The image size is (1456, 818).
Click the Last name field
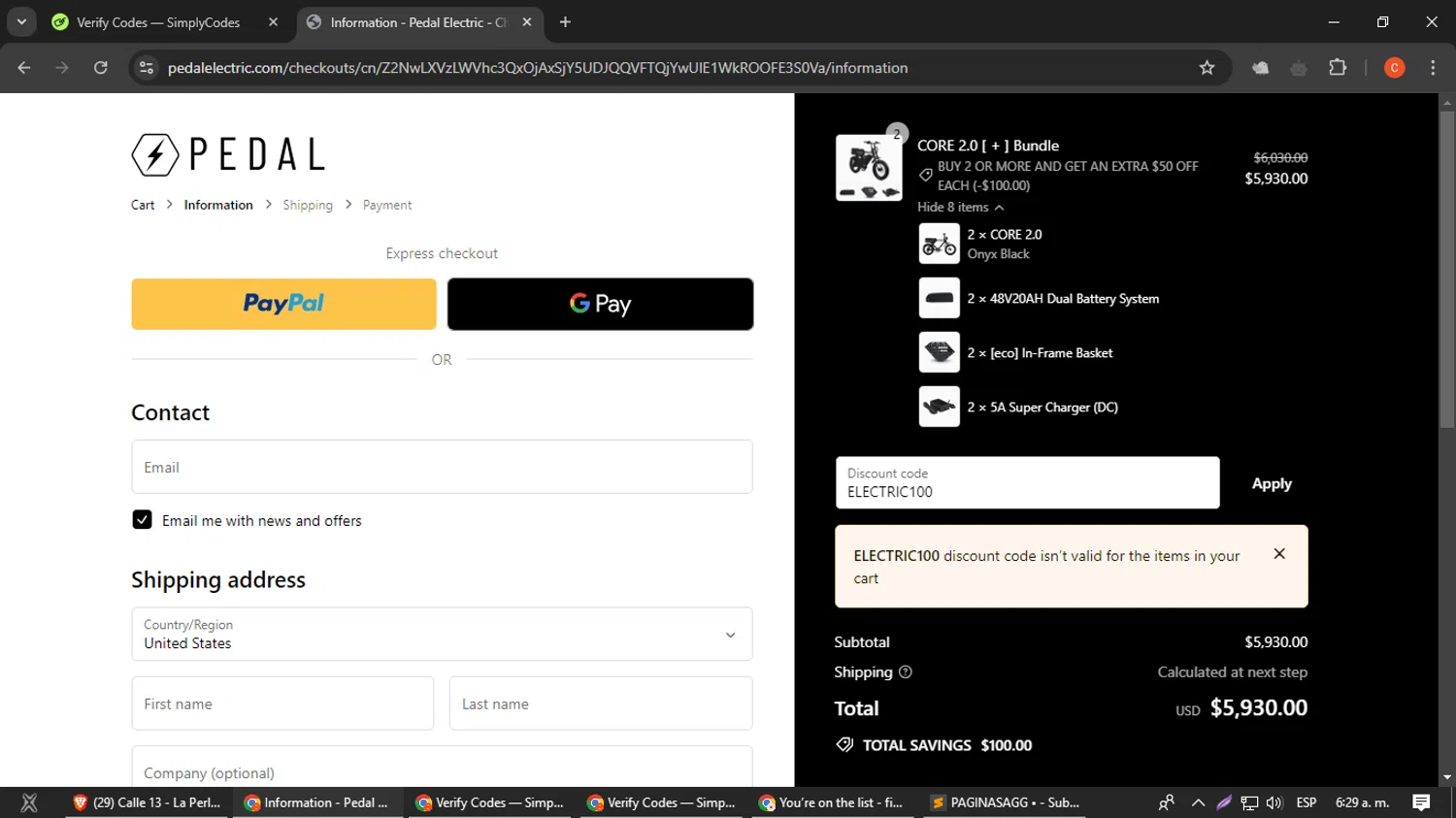(x=601, y=703)
